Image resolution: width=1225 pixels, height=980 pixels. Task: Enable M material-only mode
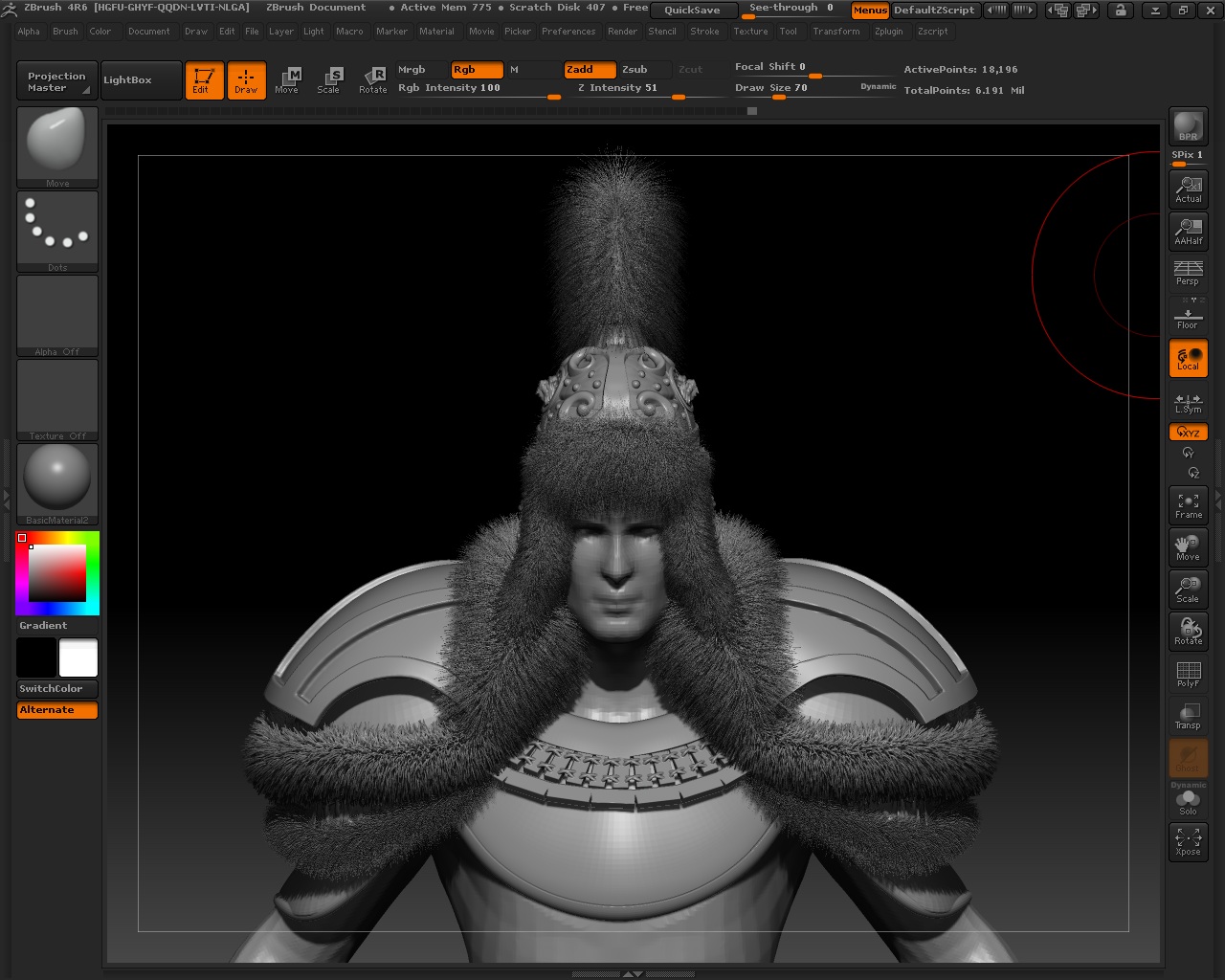(x=532, y=70)
